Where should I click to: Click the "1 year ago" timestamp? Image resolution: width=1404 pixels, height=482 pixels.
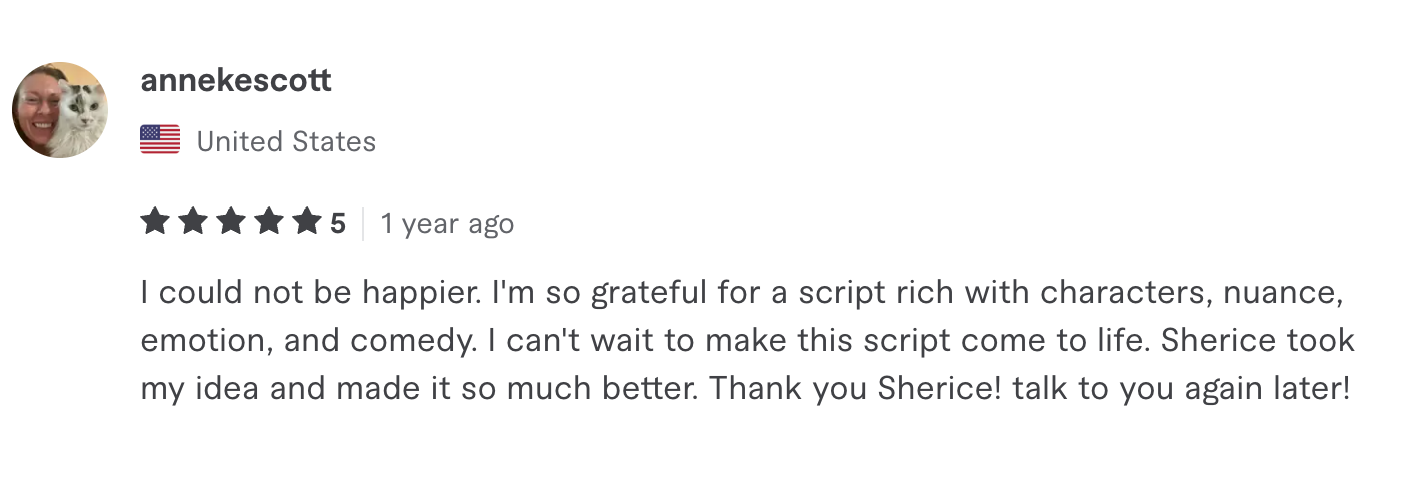447,223
